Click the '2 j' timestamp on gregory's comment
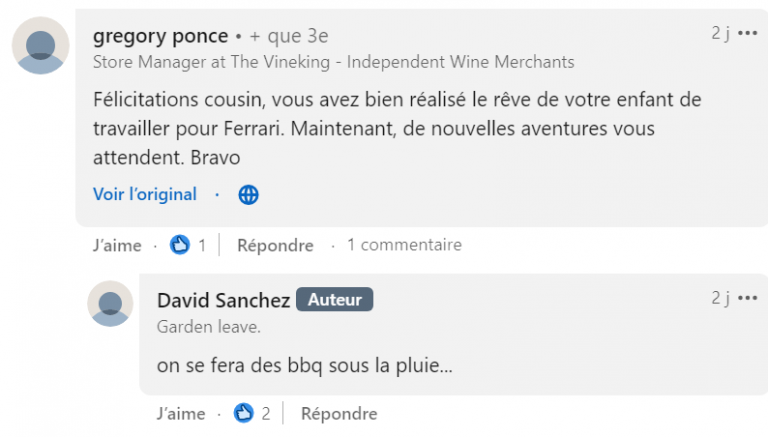768x437 pixels. click(720, 34)
